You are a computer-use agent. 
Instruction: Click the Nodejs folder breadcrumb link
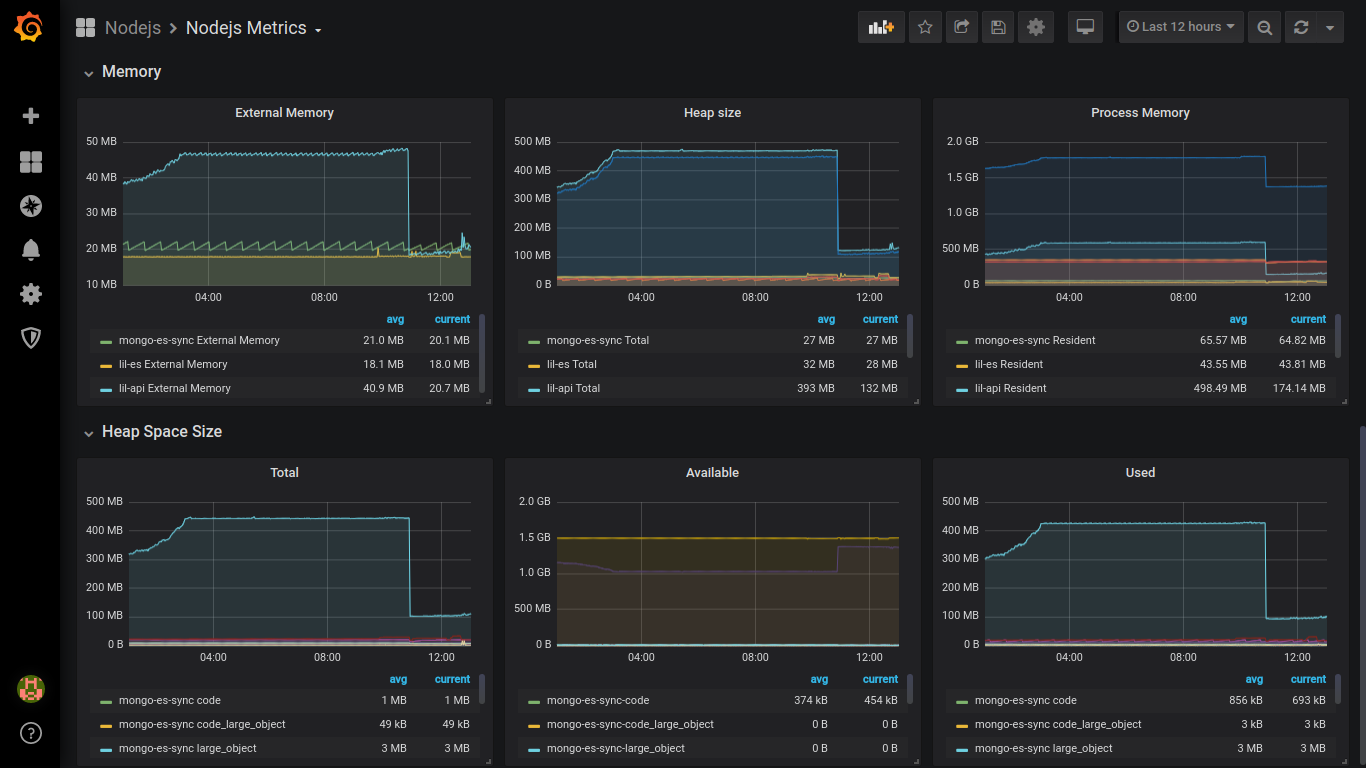(133, 28)
